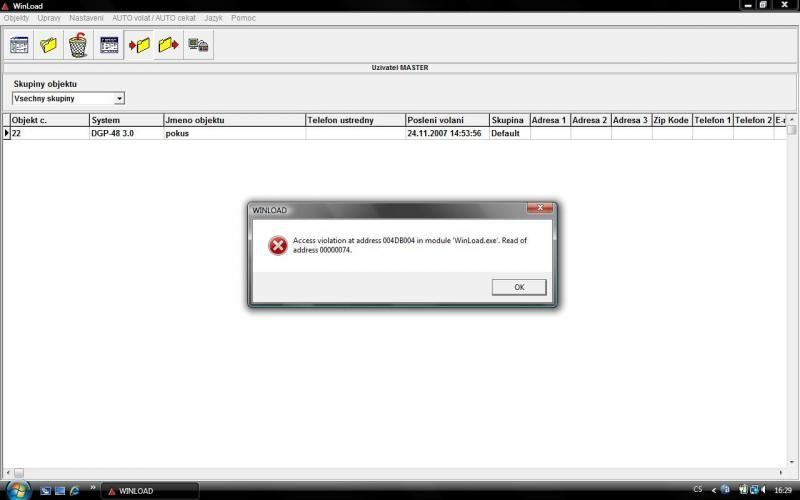Expand the Vsechny skupiny dropdown

coord(119,99)
